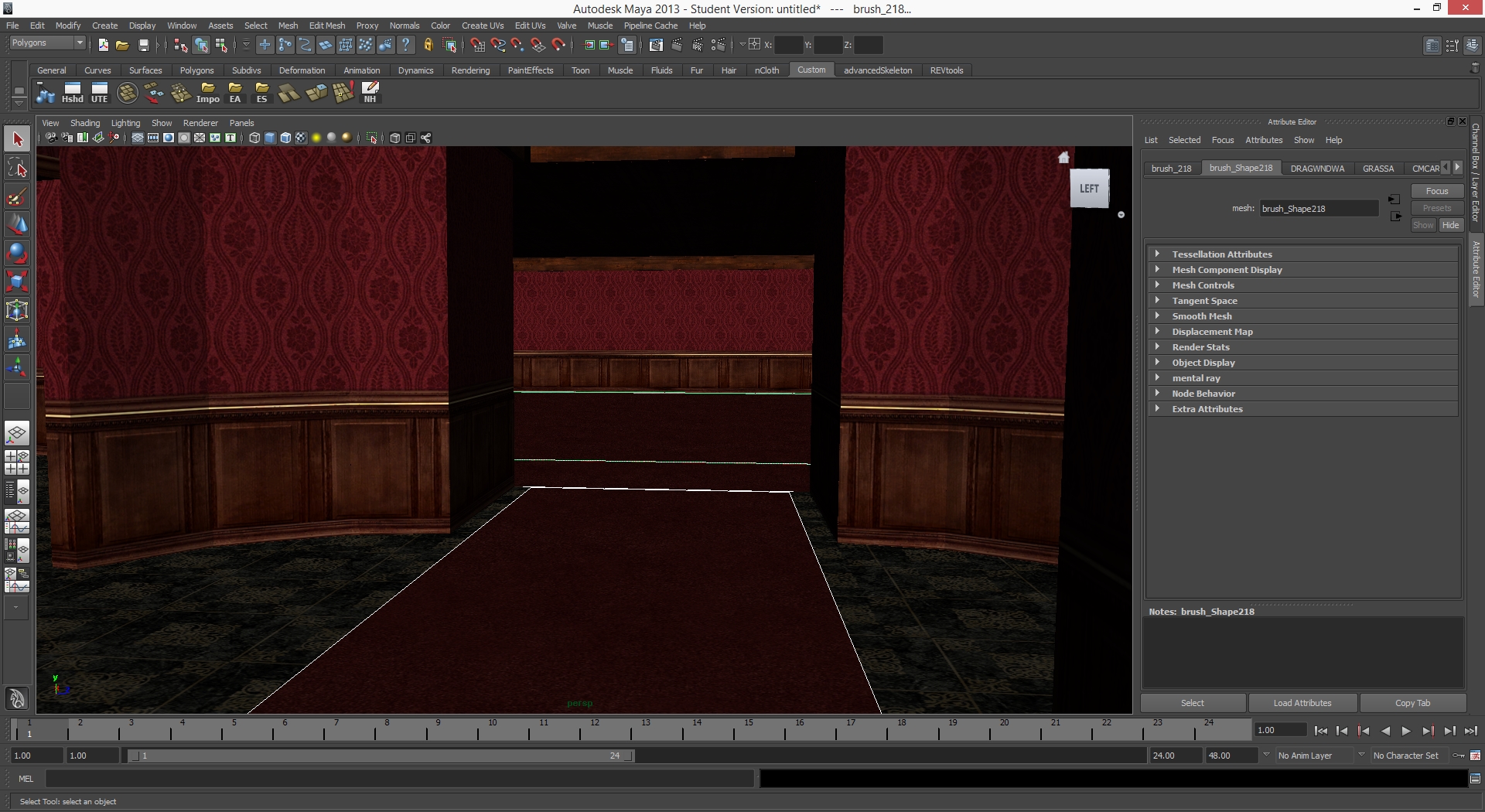The image size is (1485, 812).
Task: Open the Edit Mesh menu
Action: tap(327, 26)
